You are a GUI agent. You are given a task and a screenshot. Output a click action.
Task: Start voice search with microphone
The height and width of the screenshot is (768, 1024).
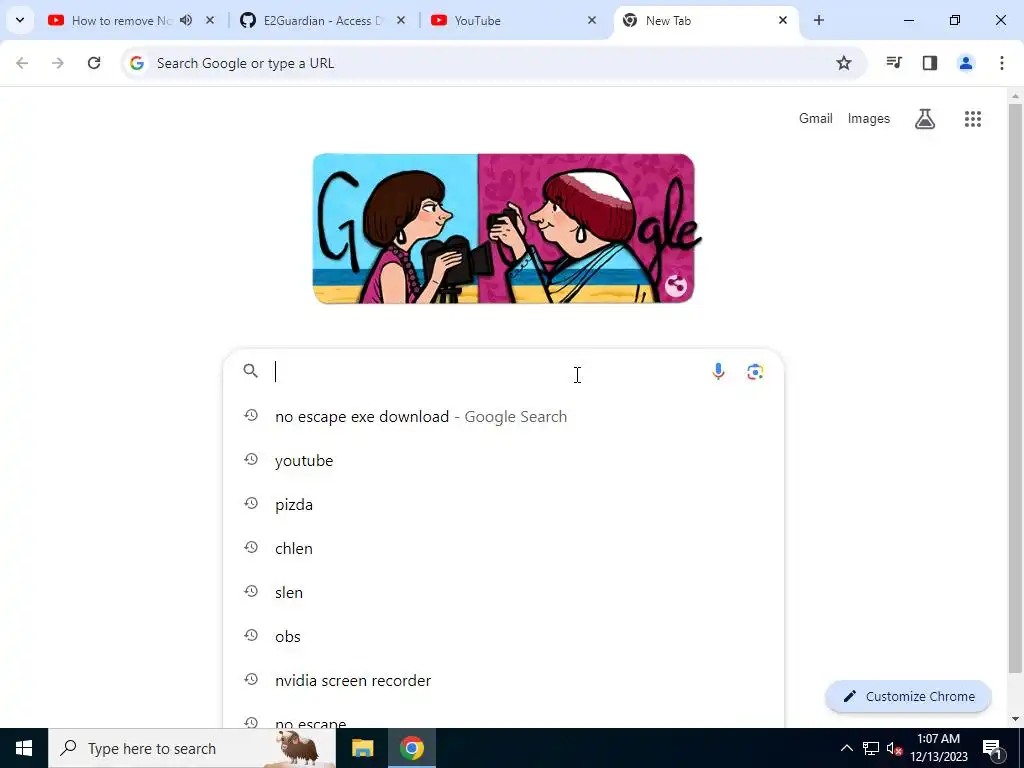718,371
